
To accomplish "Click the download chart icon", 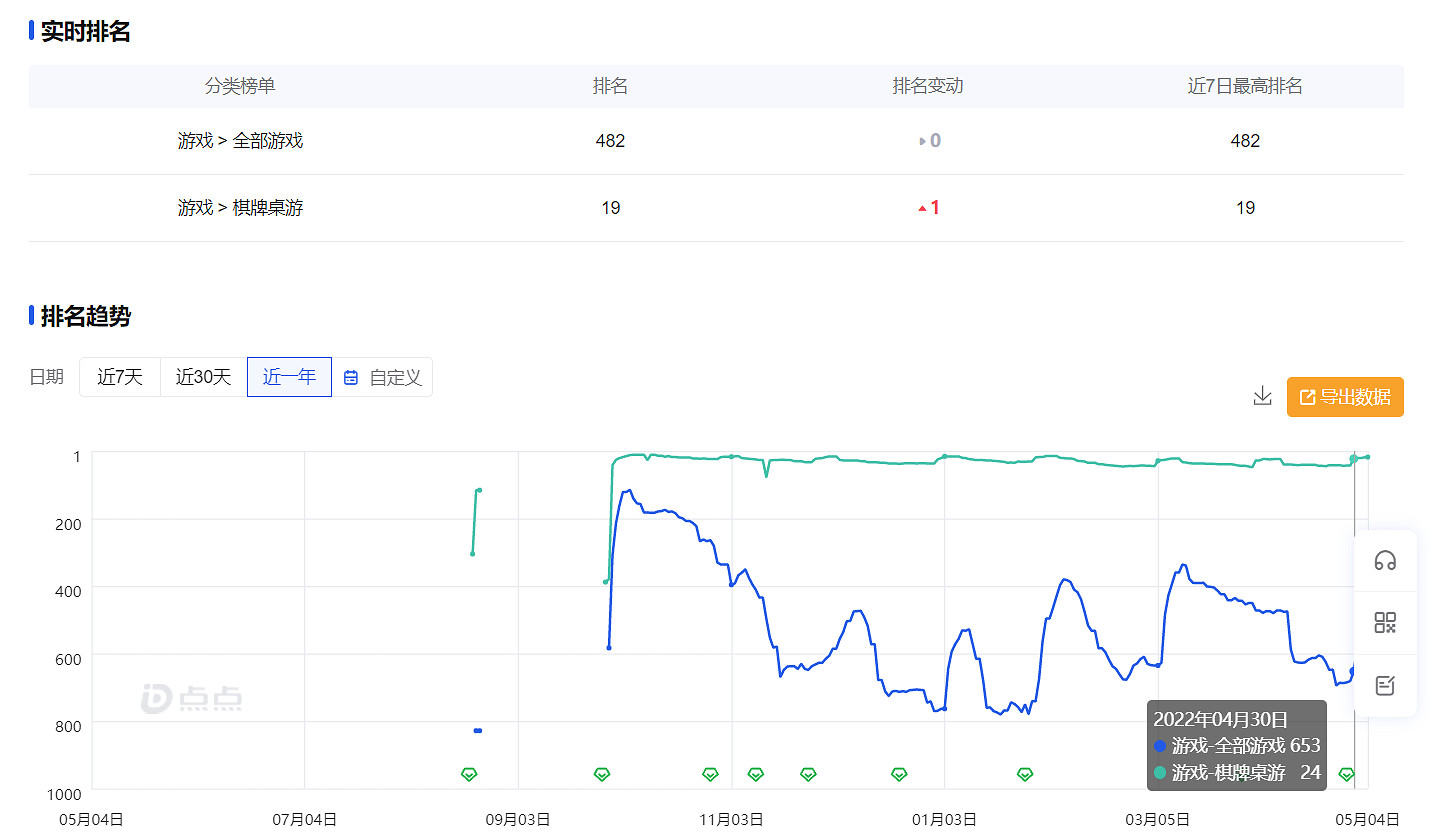I will click(x=1262, y=396).
